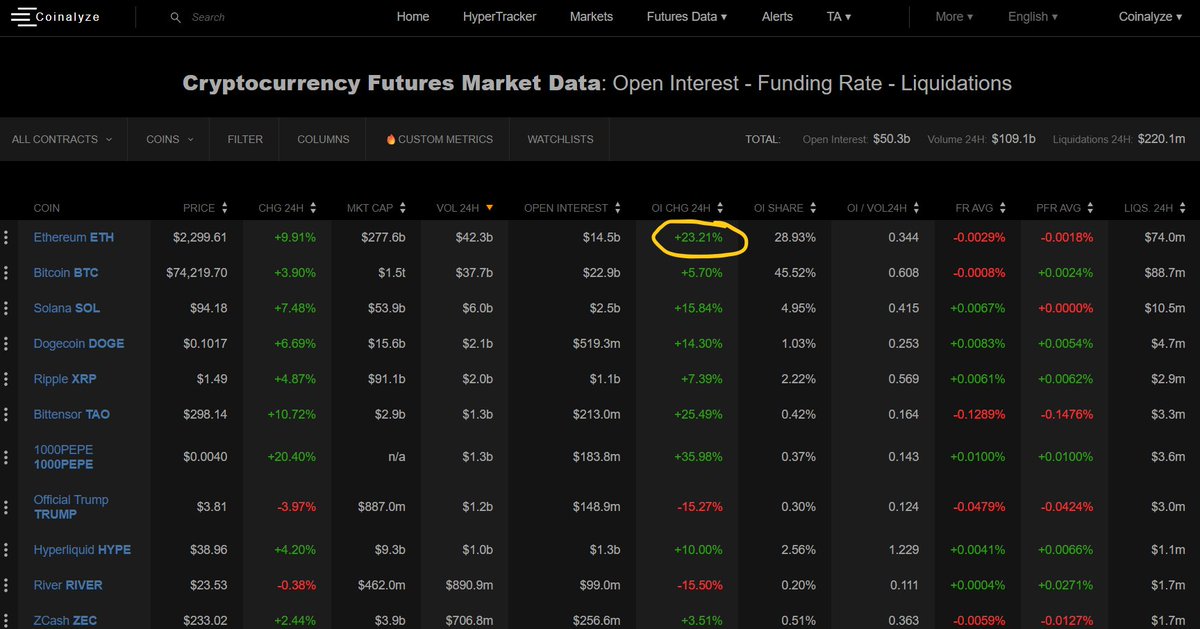Click Bitcoin price $74,219.70
The width and height of the screenshot is (1200, 629).
198,273
